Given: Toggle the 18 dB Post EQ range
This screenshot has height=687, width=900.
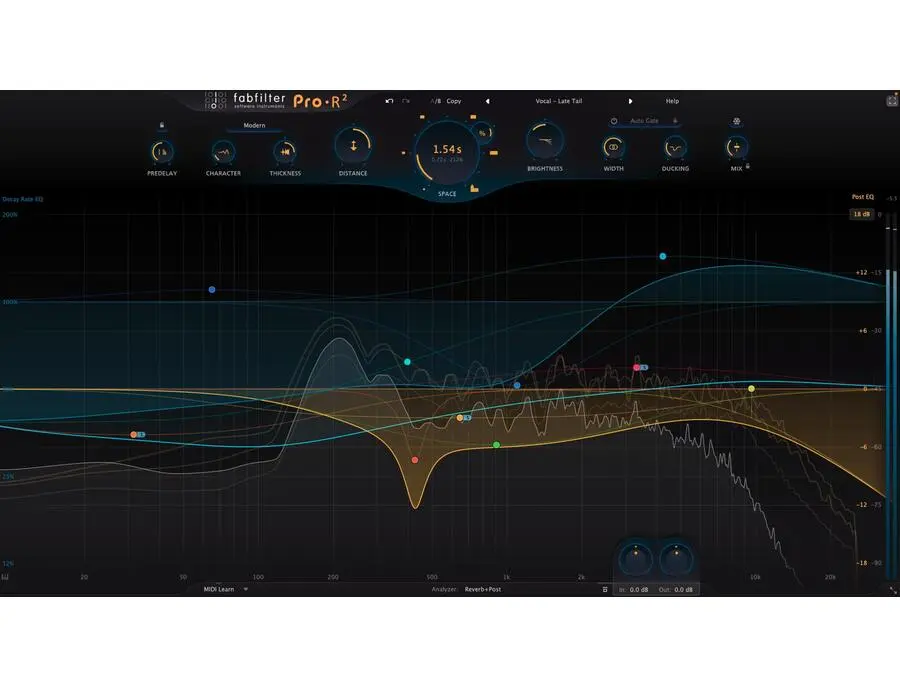Looking at the screenshot, I should 861,212.
